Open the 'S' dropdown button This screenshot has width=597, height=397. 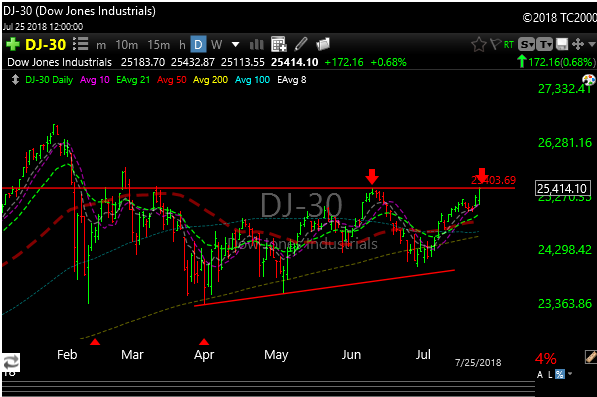click(527, 45)
